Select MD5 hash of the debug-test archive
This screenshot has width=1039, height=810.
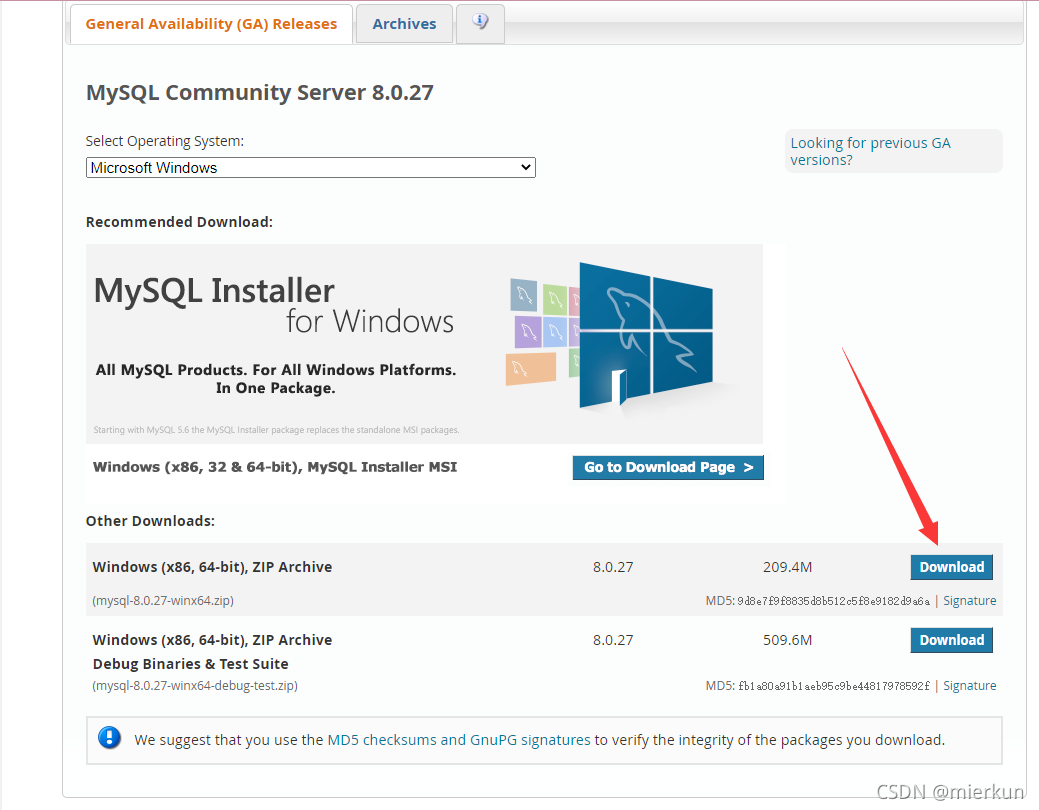coord(834,686)
